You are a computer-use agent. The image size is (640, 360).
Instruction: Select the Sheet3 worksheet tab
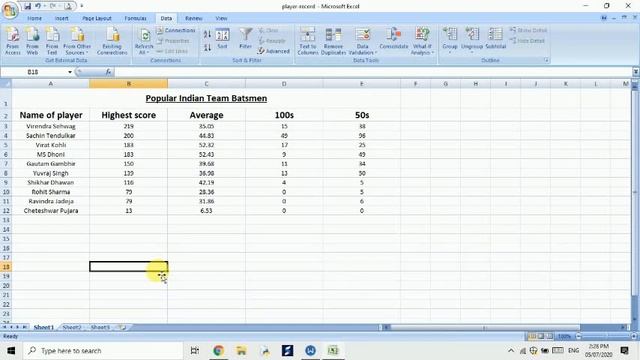[100, 327]
